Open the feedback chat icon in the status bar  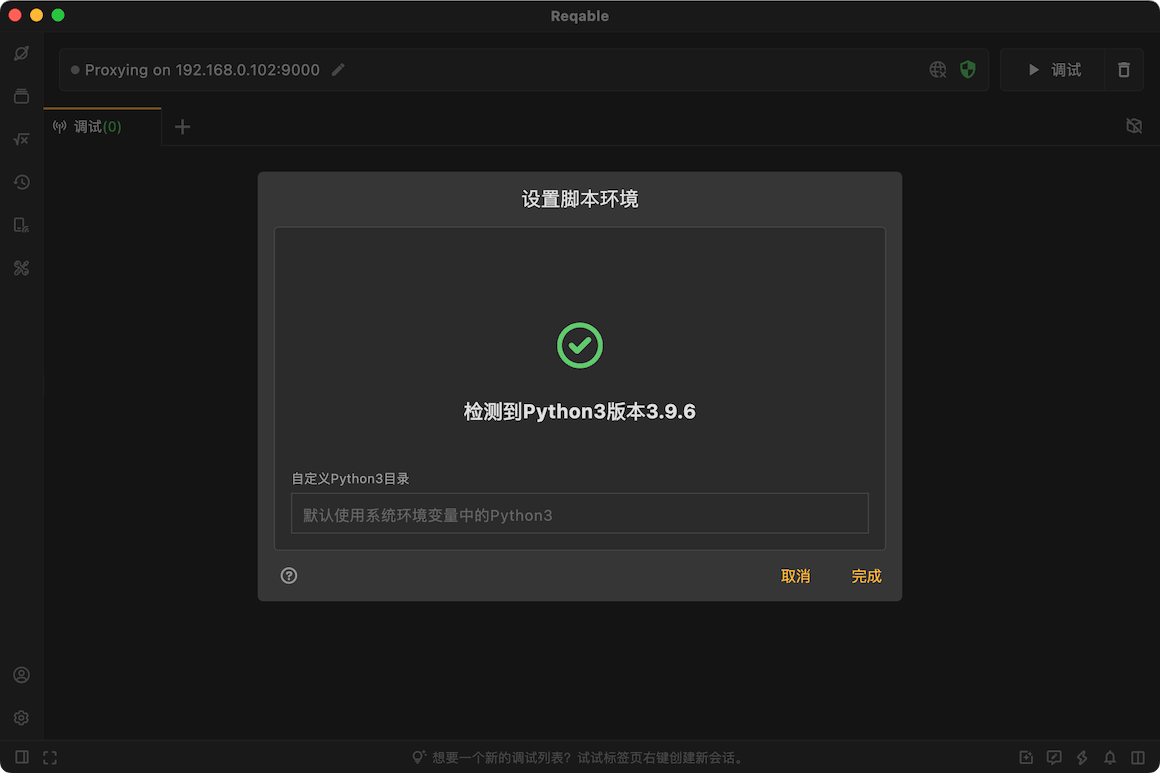point(1053,757)
